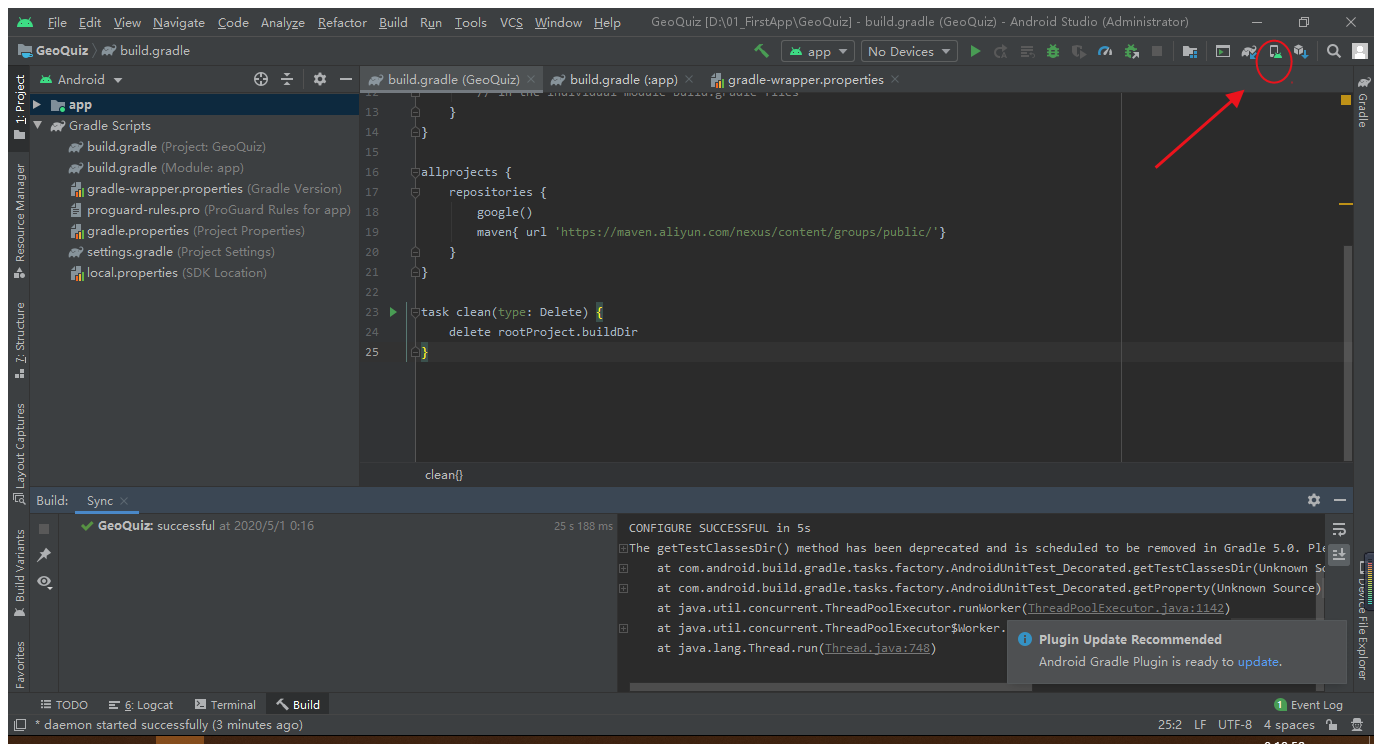This screenshot has height=744, width=1382.
Task: Hide the Build tool window
Action: 1340,500
